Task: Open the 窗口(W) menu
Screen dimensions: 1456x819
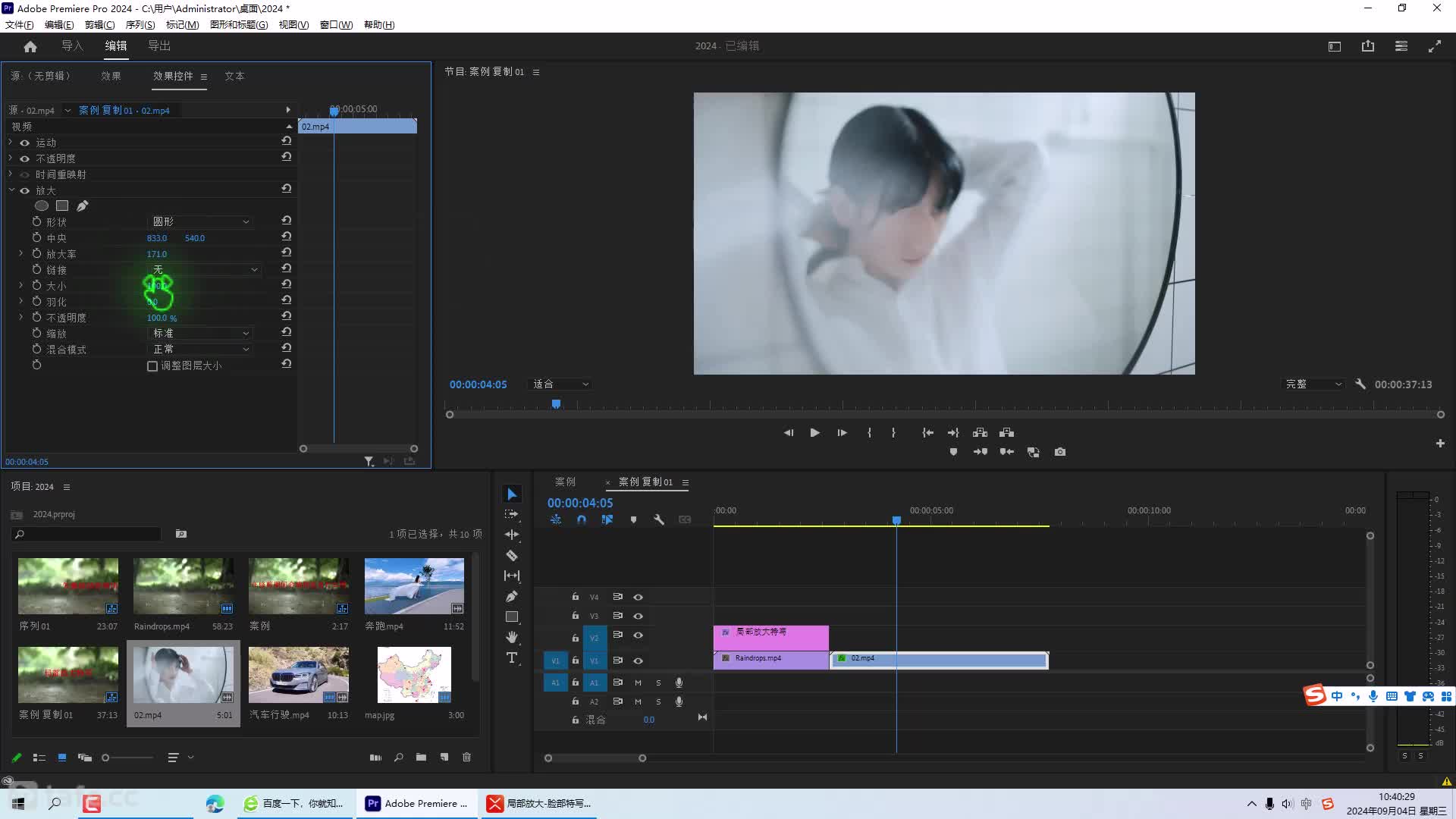Action: pyautogui.click(x=336, y=24)
